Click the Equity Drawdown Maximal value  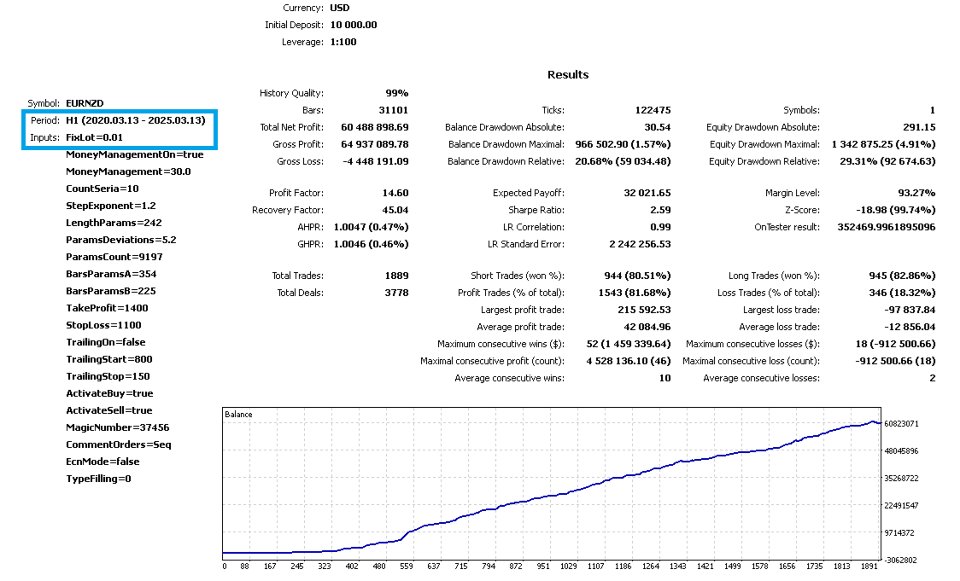883,144
